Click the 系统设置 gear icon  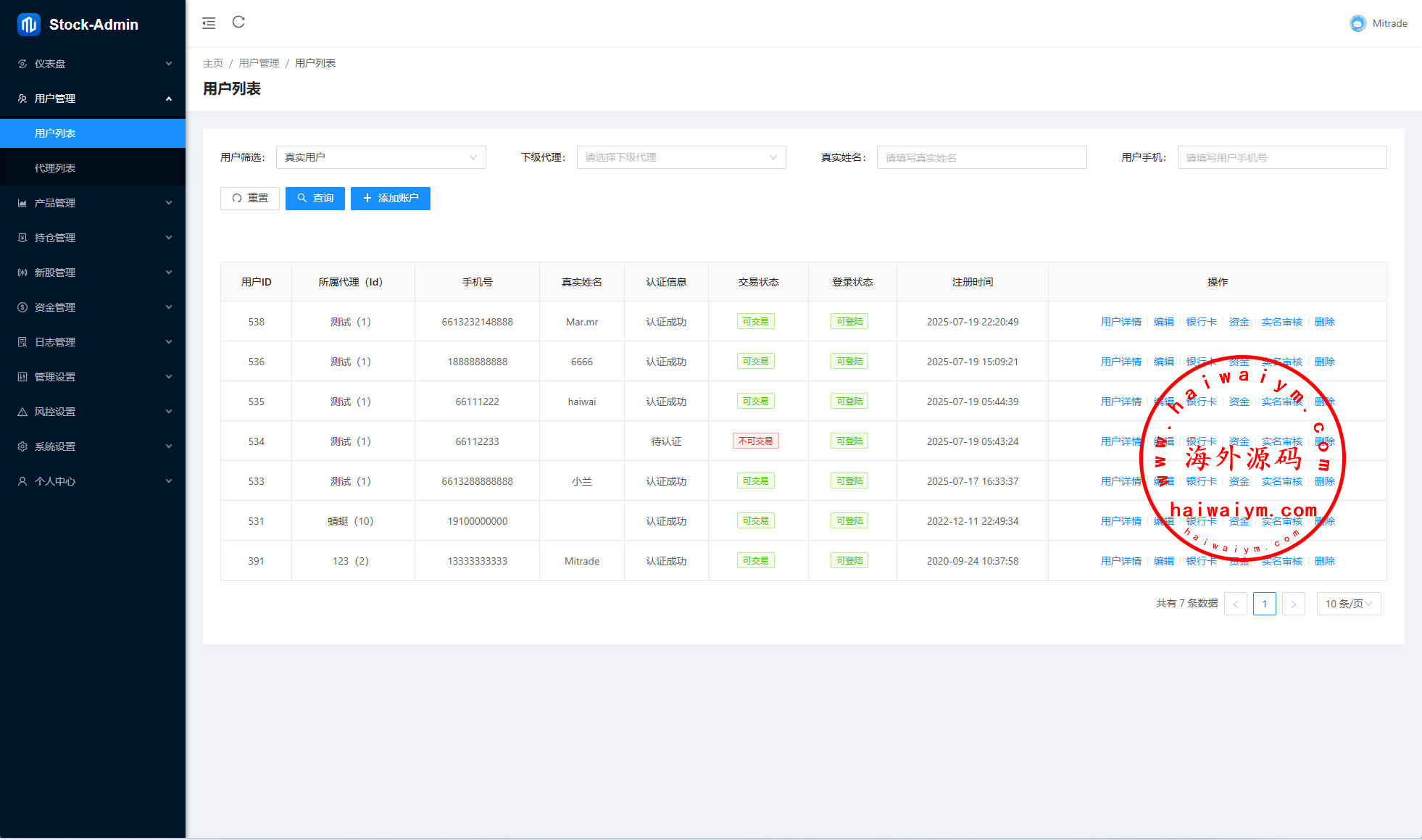coord(22,446)
